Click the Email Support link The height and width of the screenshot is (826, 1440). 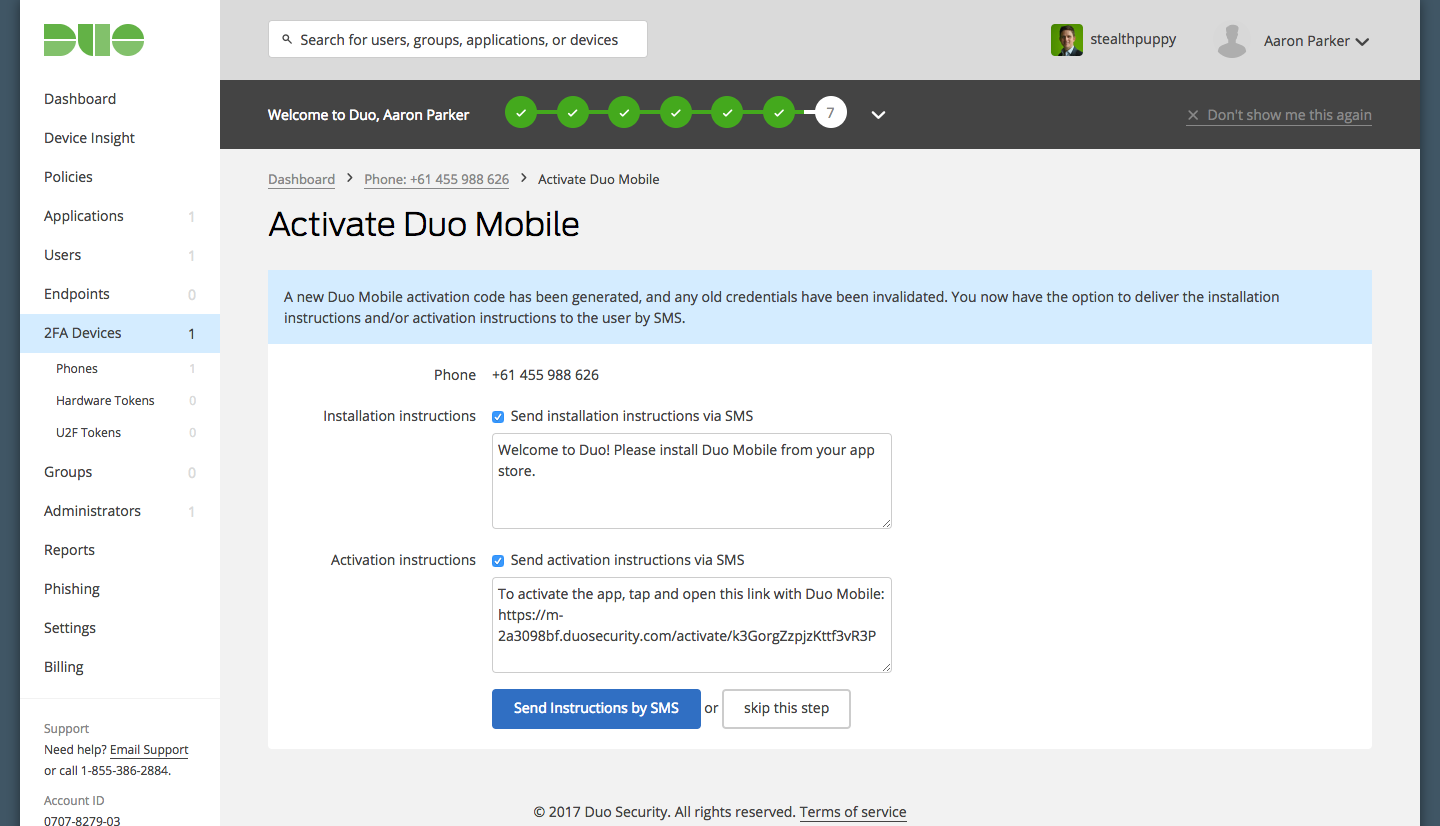149,750
